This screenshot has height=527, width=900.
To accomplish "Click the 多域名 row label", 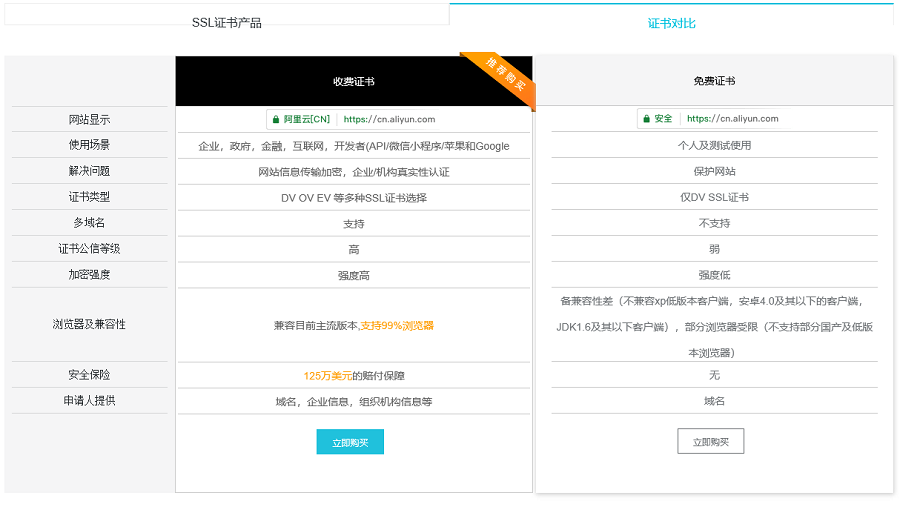I will pyautogui.click(x=90, y=223).
